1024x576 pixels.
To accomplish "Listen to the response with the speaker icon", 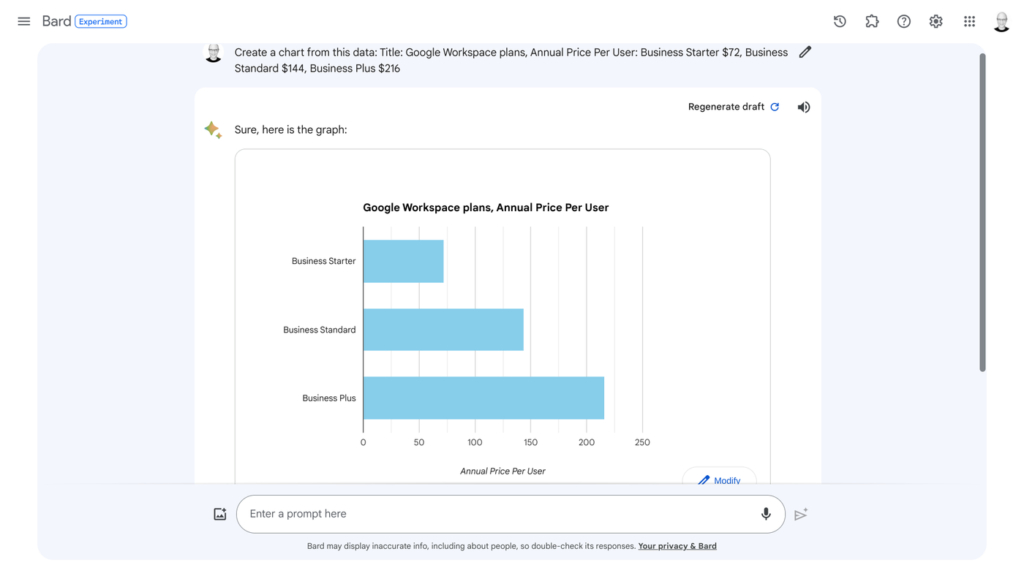I will [x=803, y=106].
